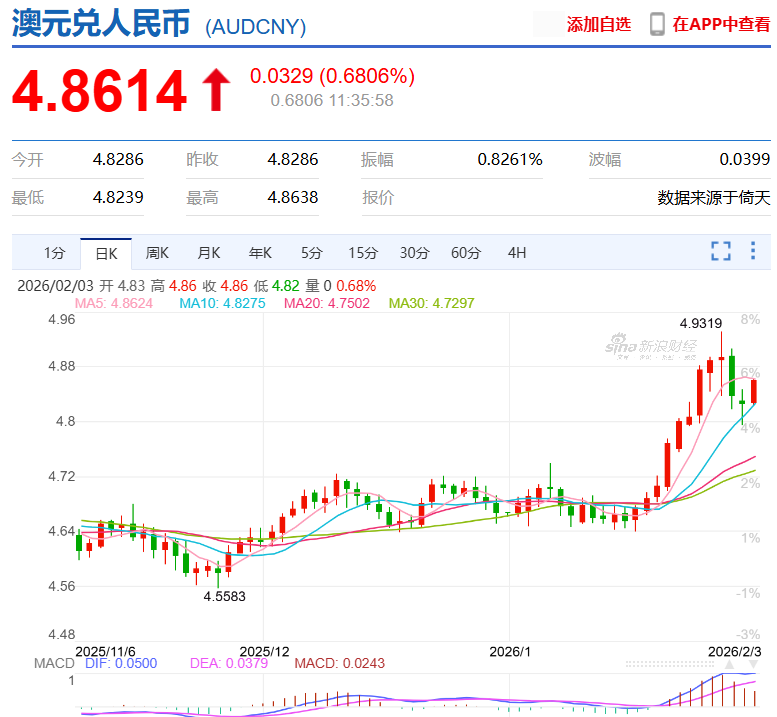Click 添加自选 to add to watchlist
The image size is (777, 717).
click(x=599, y=24)
